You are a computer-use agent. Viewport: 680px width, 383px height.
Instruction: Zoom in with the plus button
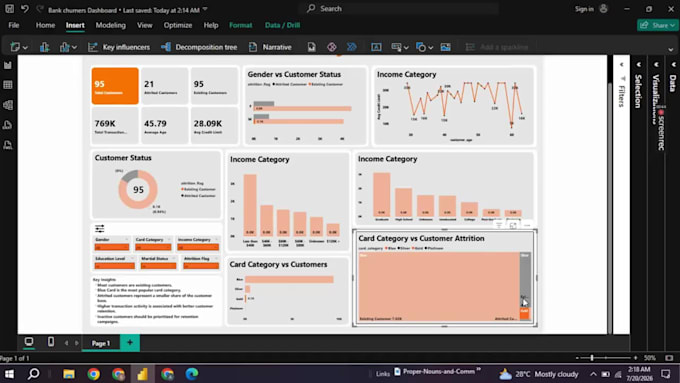pos(635,358)
